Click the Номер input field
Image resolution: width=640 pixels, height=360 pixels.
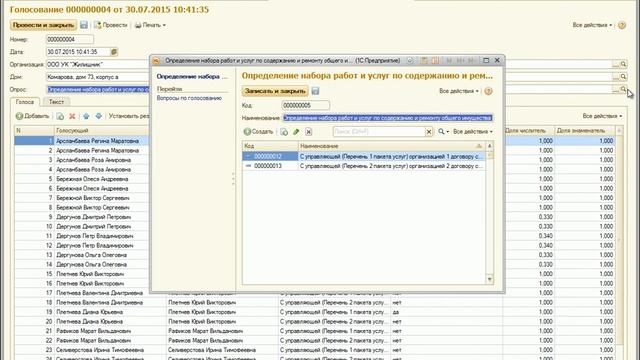tap(70, 40)
